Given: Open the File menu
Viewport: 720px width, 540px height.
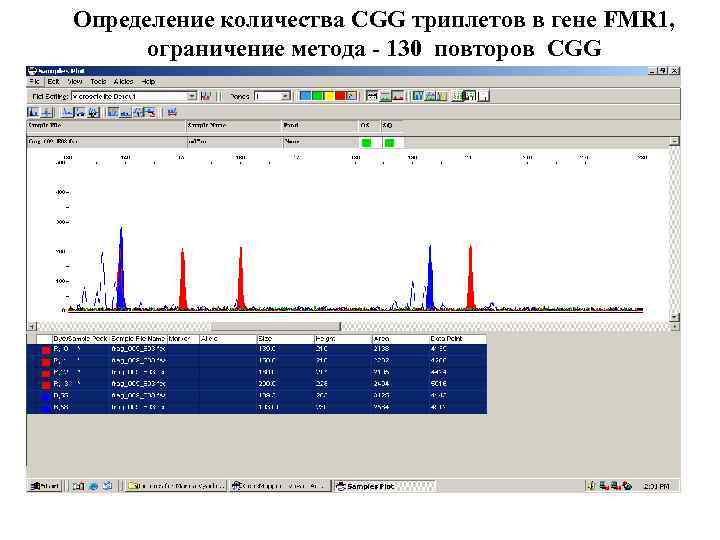Looking at the screenshot, I should 34,81.
